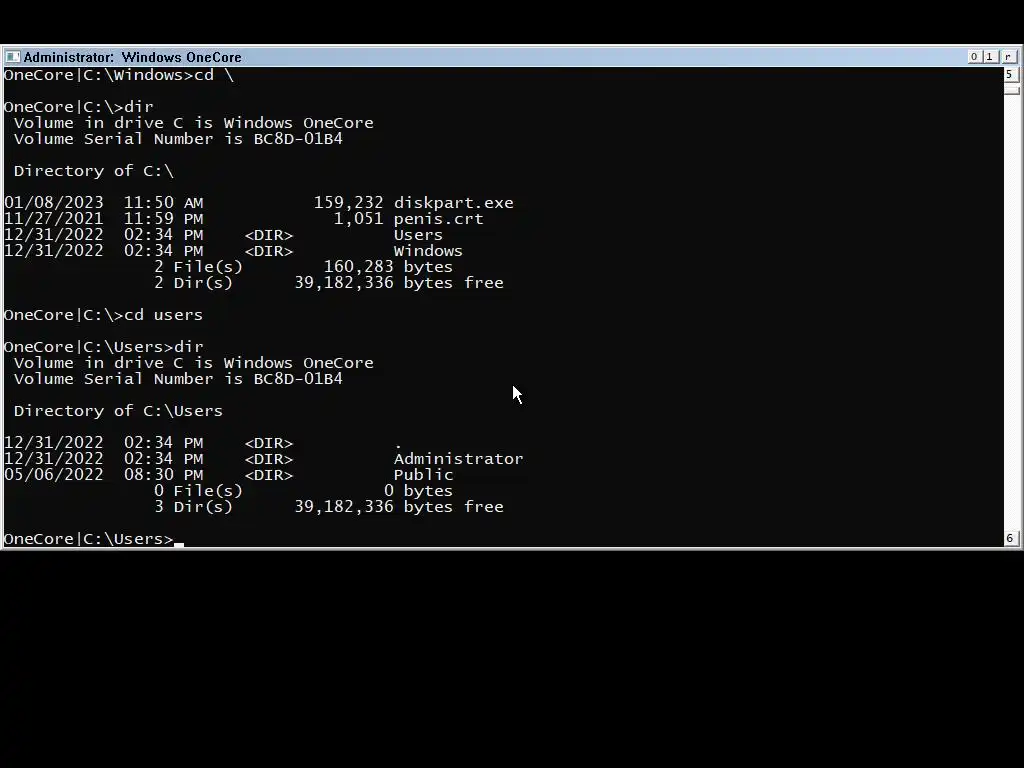Screen dimensions: 1024x768
Task: Click the '0 File(s)' summary line
Action: 198,491
